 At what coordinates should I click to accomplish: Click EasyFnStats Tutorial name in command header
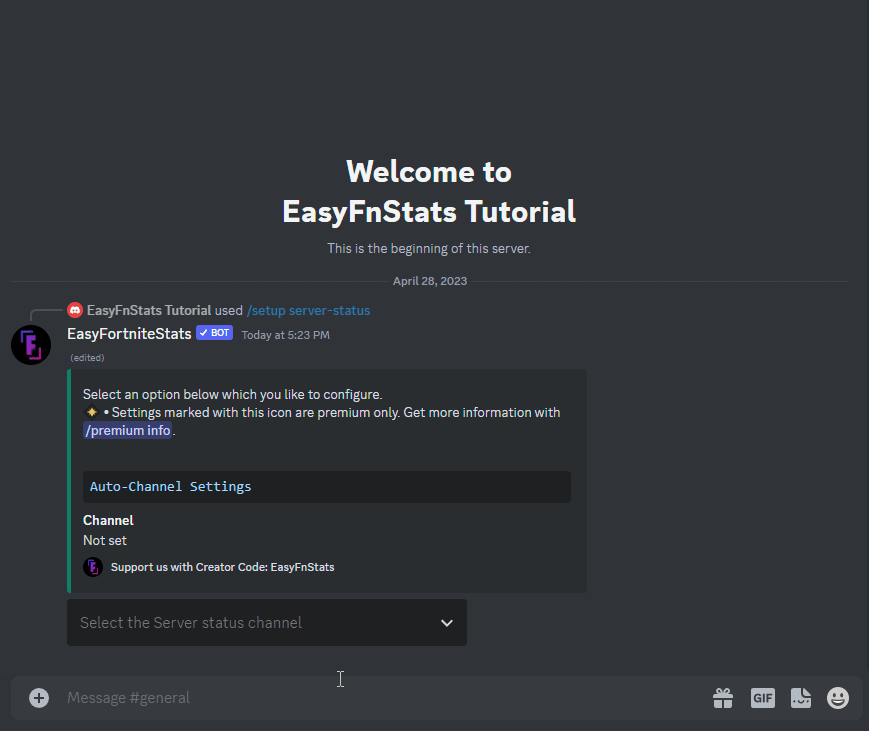point(149,310)
